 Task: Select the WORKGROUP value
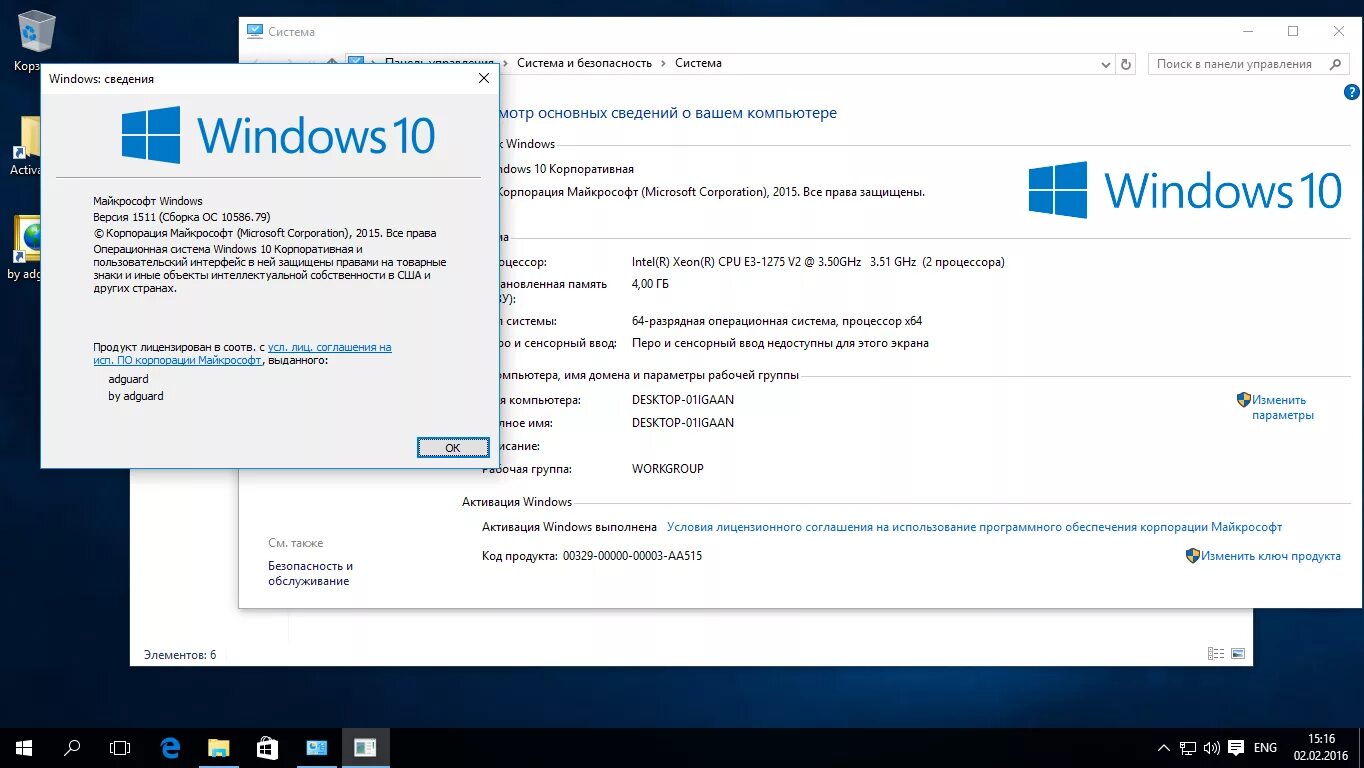(x=668, y=469)
